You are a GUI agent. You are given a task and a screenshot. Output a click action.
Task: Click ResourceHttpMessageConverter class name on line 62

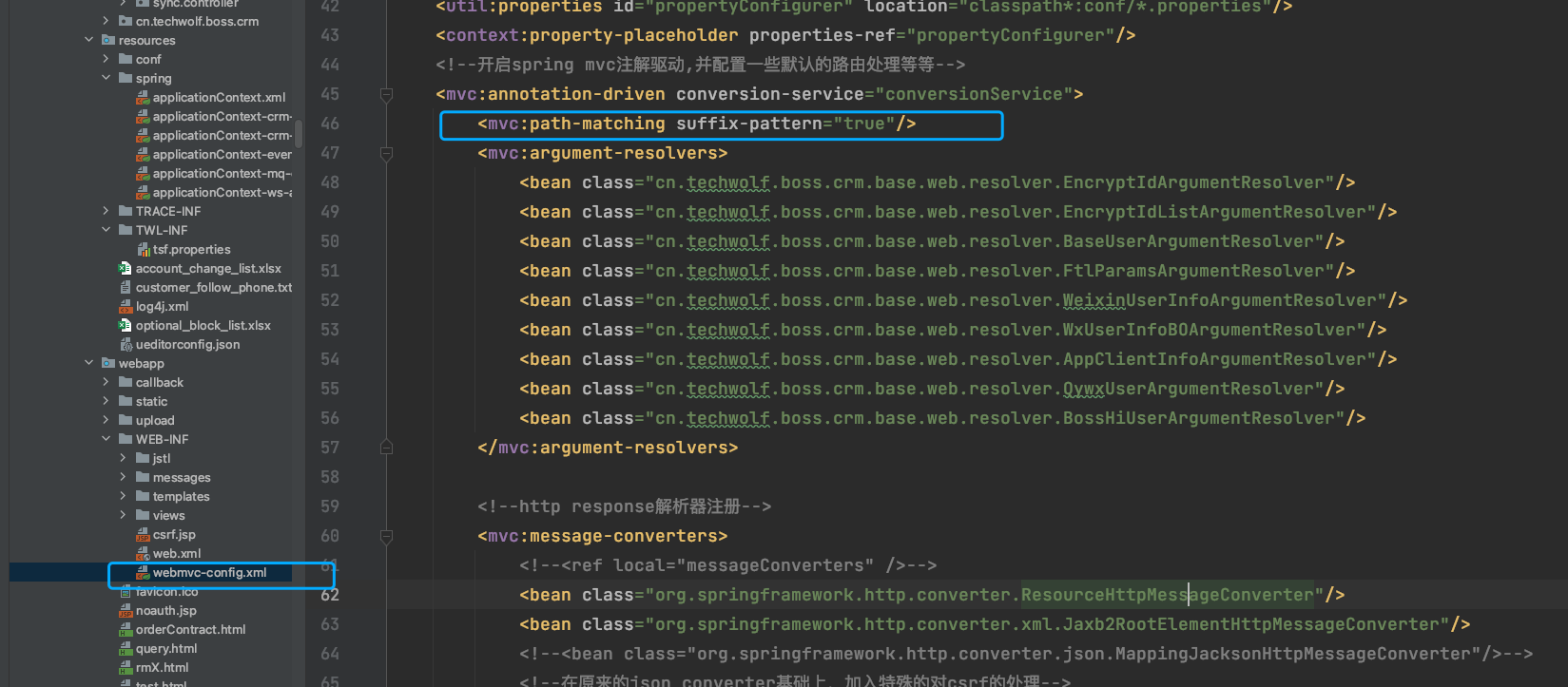1167,595
